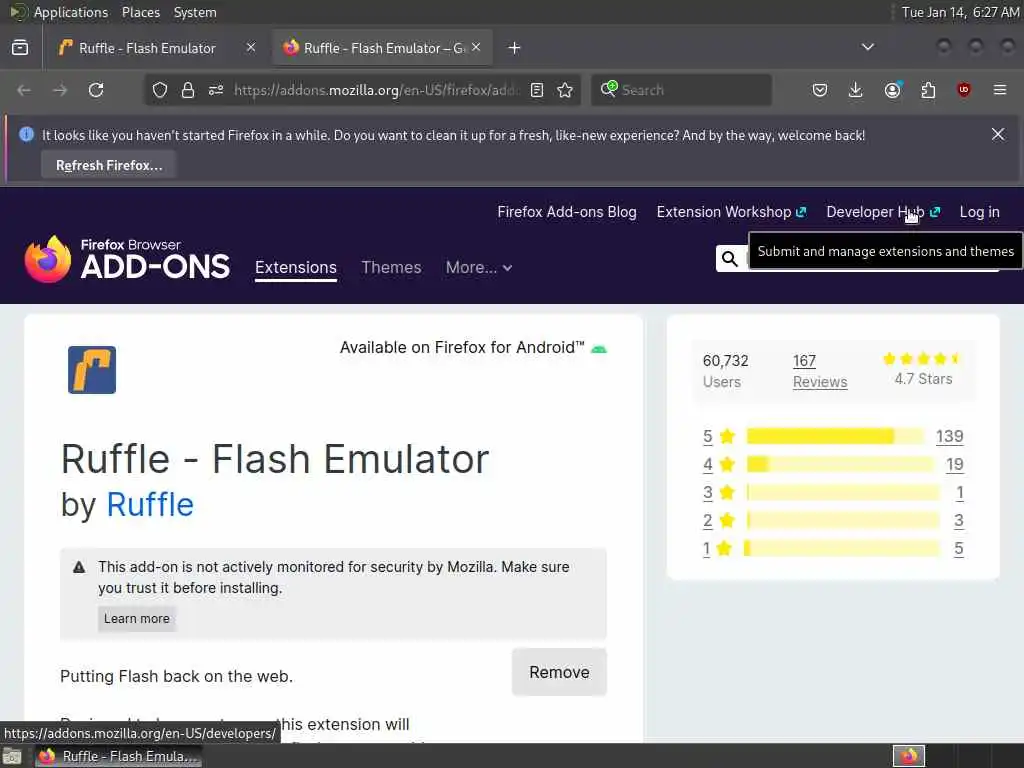This screenshot has height=768, width=1024.
Task: Open the Themes navigation item
Action: (x=391, y=268)
